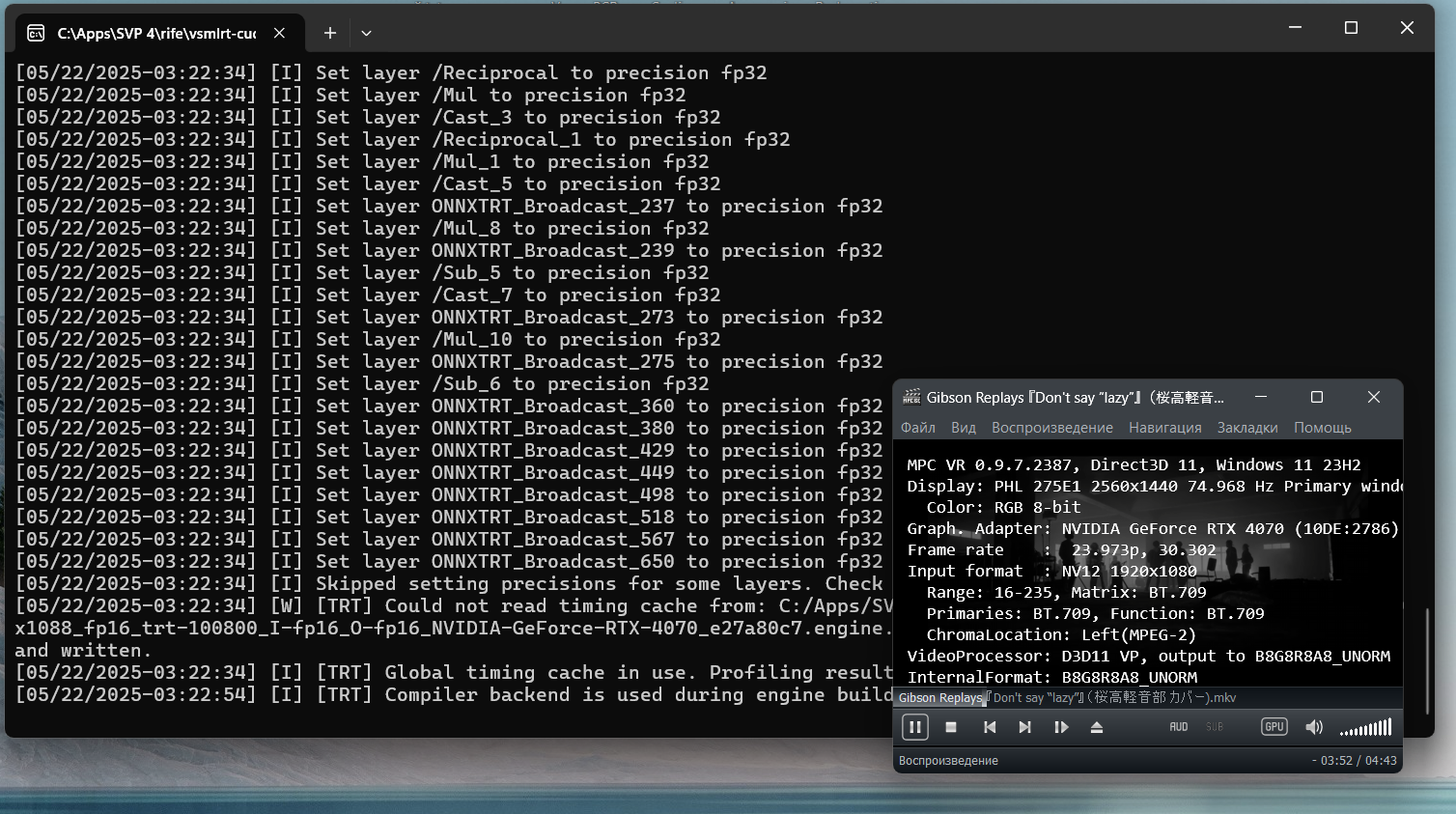Expand the terminal new-tab profile dropdown

(x=366, y=33)
